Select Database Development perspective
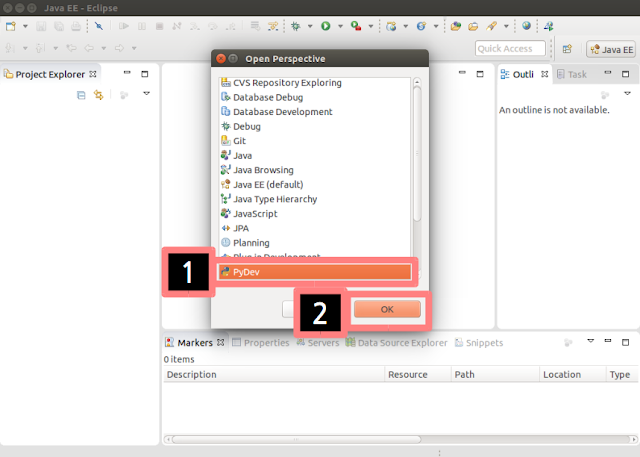The image size is (640, 457). coord(315,112)
